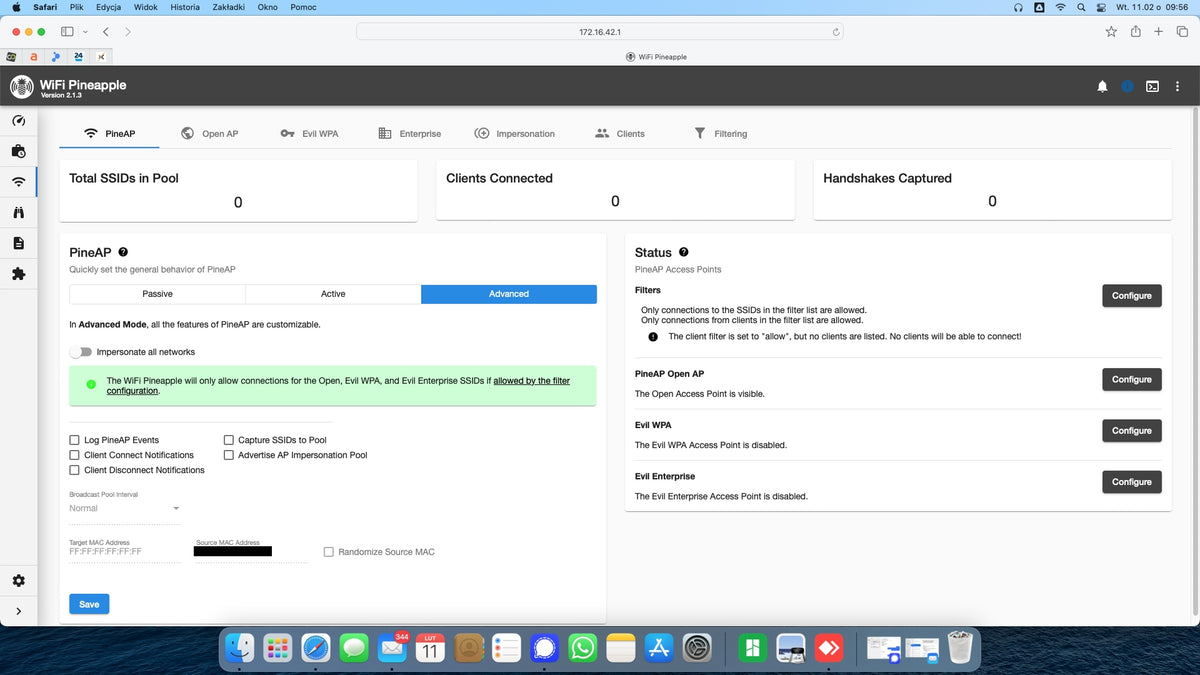Open the Historia menu in menu bar
1200x675 pixels.
[185, 7]
